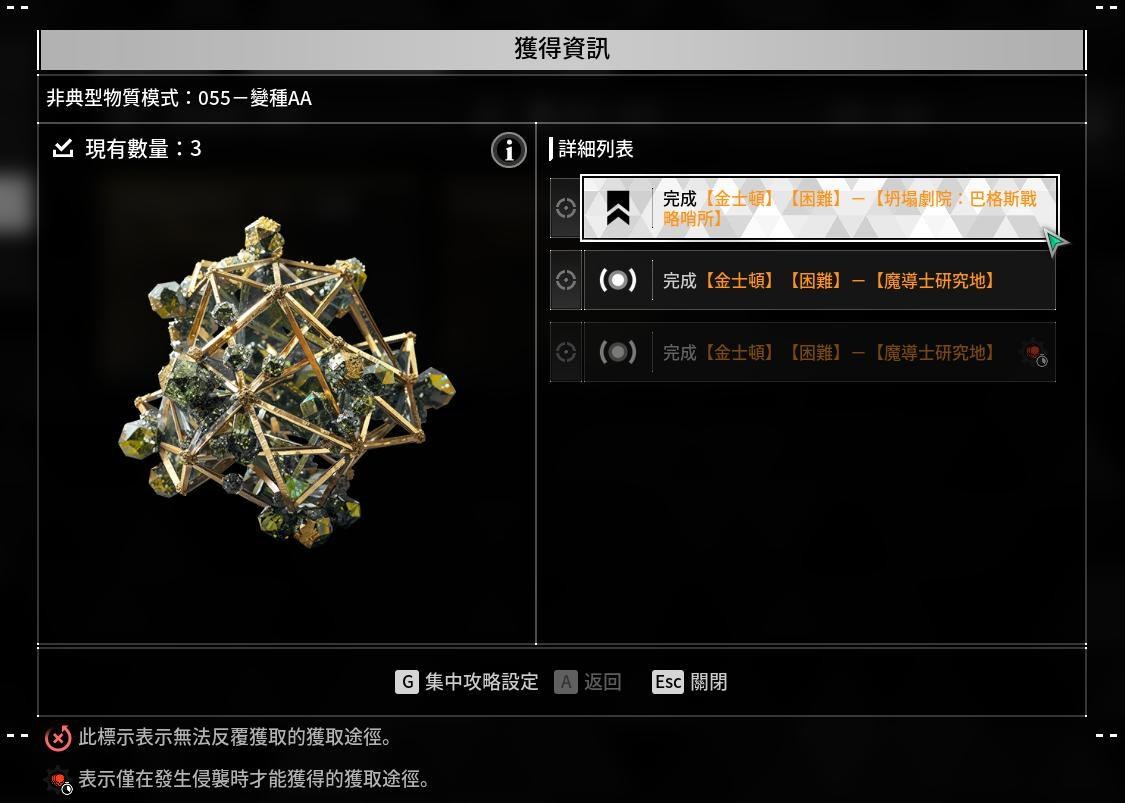Click the 關閉 label
Viewport: 1125px width, 803px height.
709,682
